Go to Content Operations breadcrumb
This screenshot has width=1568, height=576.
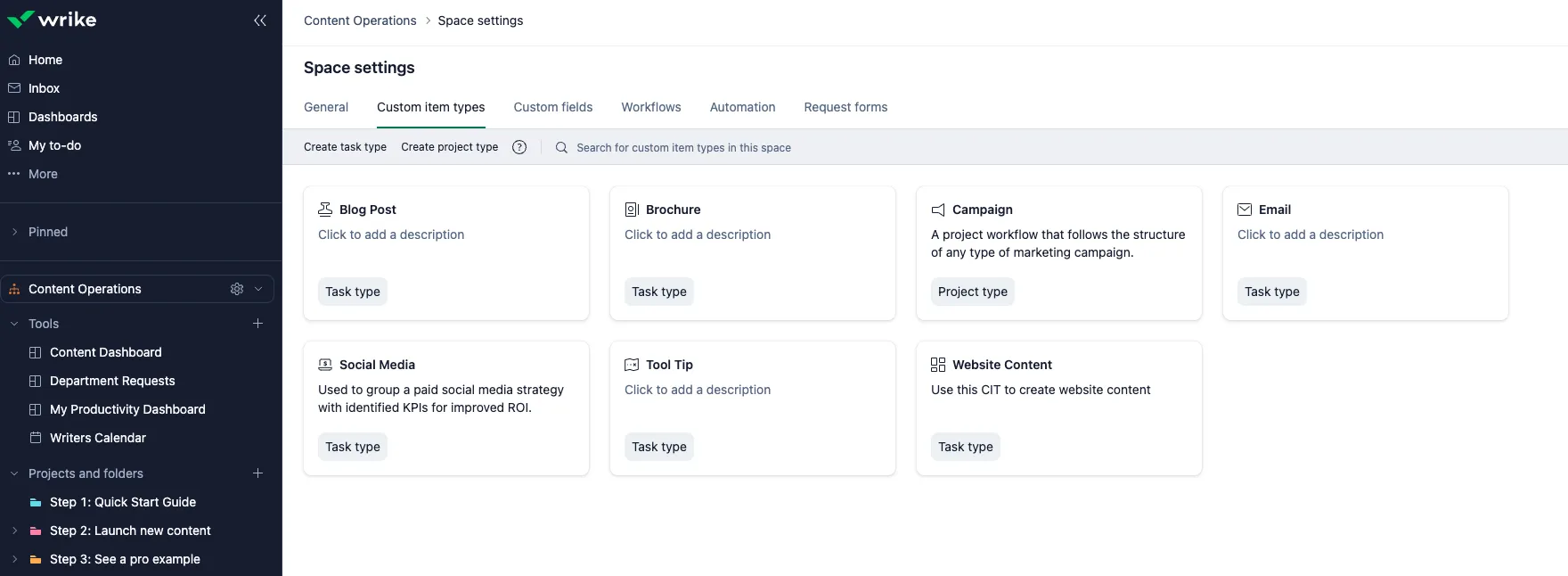[x=360, y=21]
